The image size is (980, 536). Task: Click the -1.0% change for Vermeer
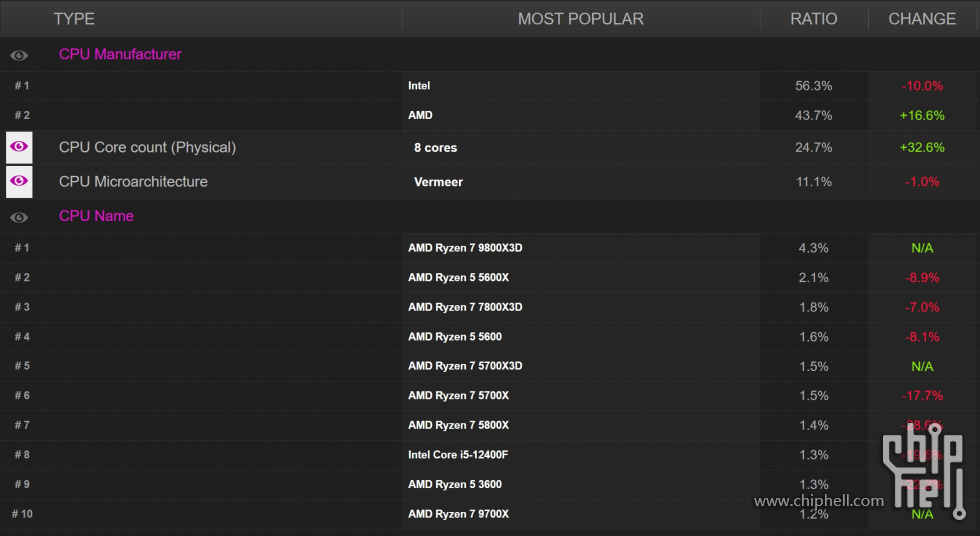(x=922, y=182)
